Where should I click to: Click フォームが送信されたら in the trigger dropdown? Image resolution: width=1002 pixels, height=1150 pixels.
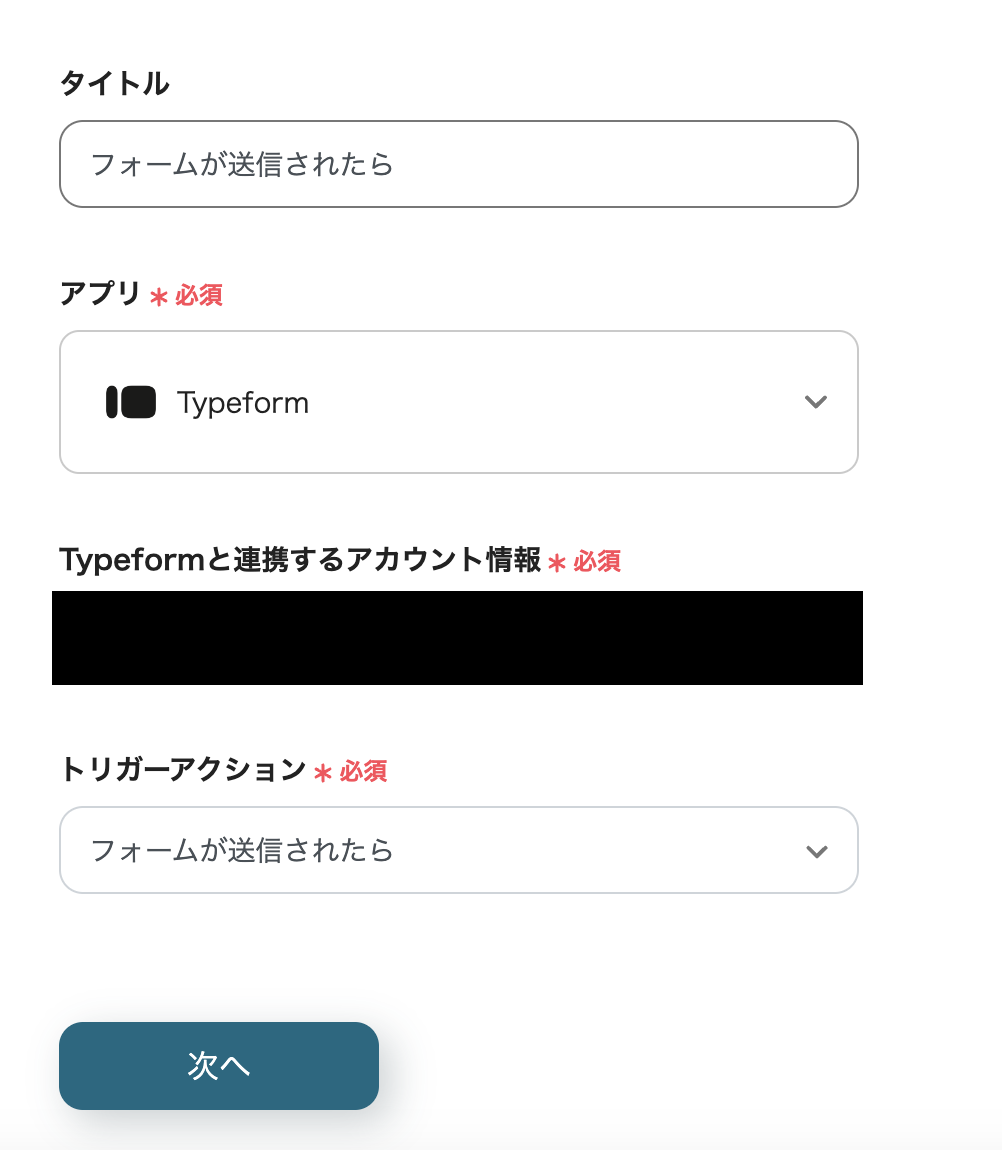(x=242, y=851)
